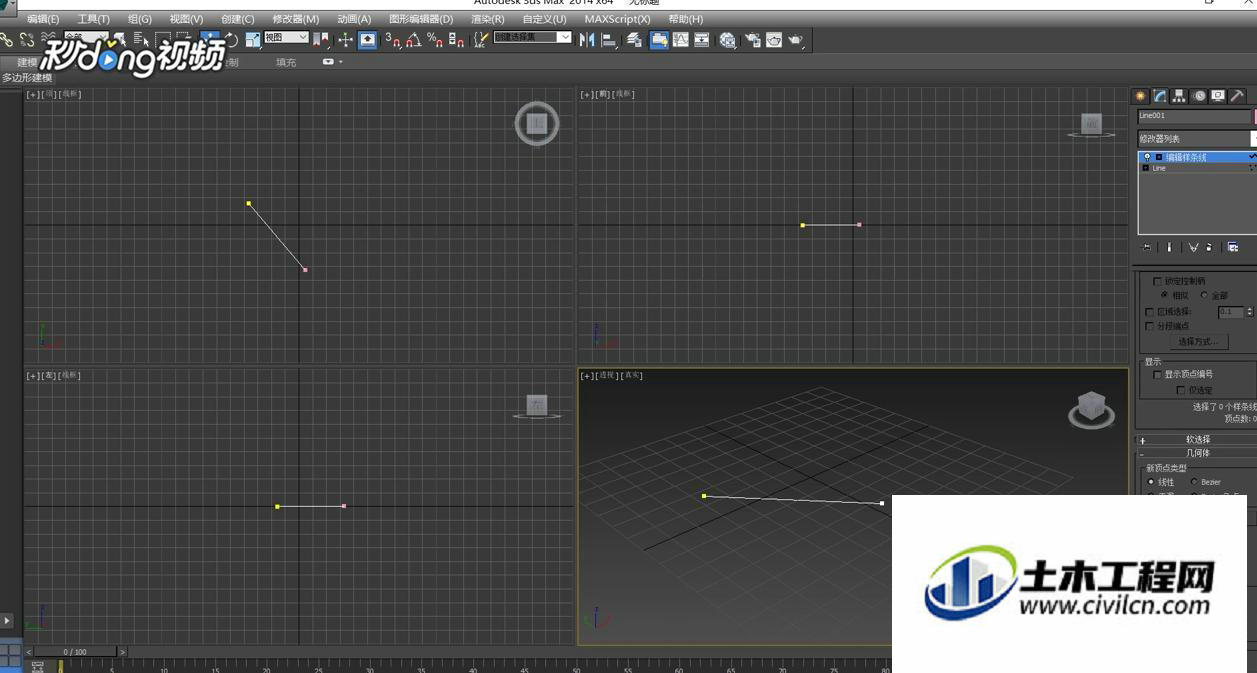Switch to the Hierarchy command panel tab

1179,96
